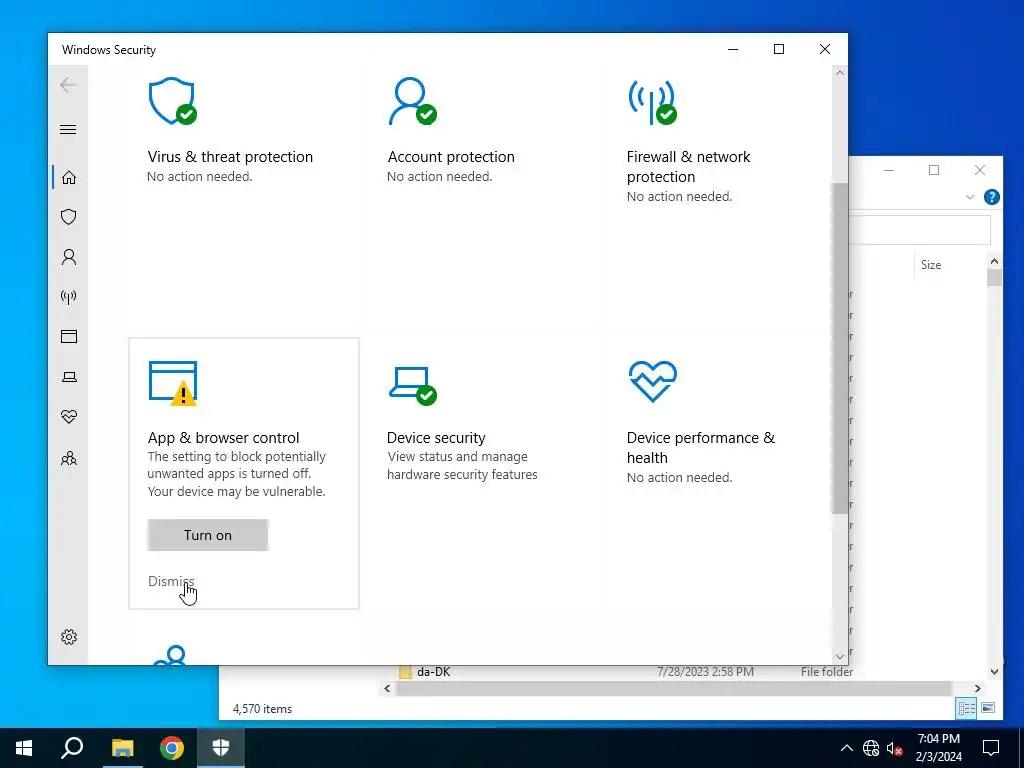Select the sidebar Firewall antenna icon
Screen dimensions: 1024x768
(69, 297)
